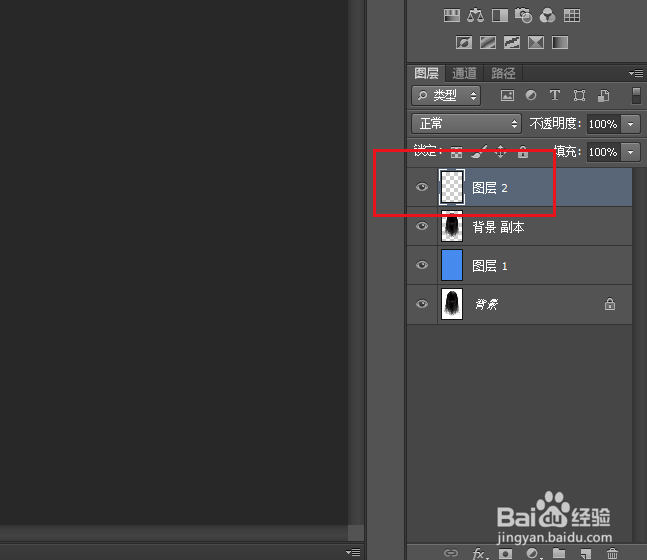Filter layers list by shape layers
The width and height of the screenshot is (647, 560).
pyautogui.click(x=579, y=96)
